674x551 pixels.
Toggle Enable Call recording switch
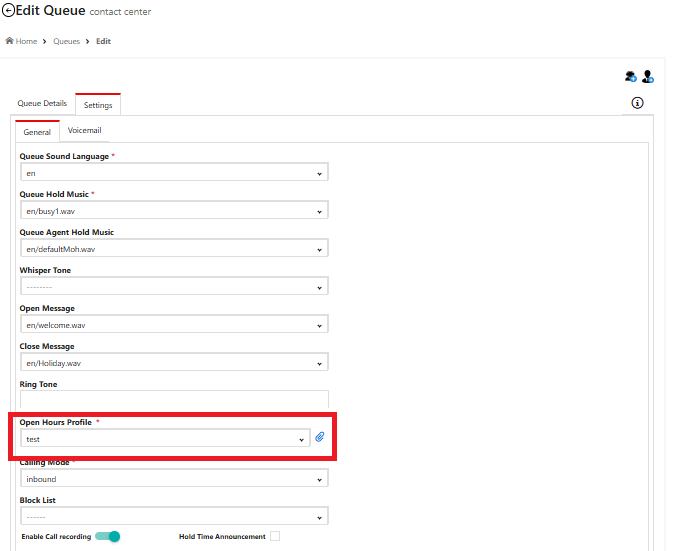tap(107, 536)
